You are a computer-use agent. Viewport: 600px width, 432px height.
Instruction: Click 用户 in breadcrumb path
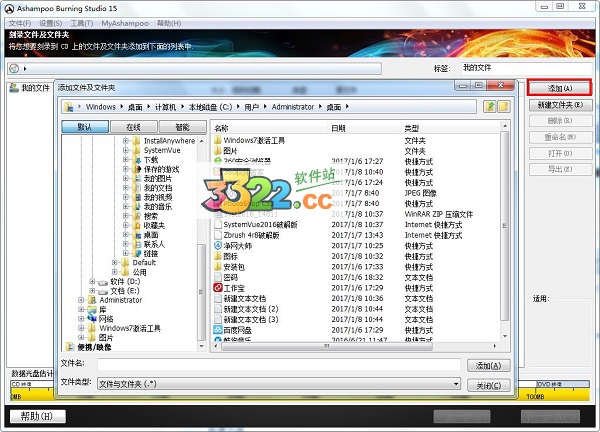251,107
